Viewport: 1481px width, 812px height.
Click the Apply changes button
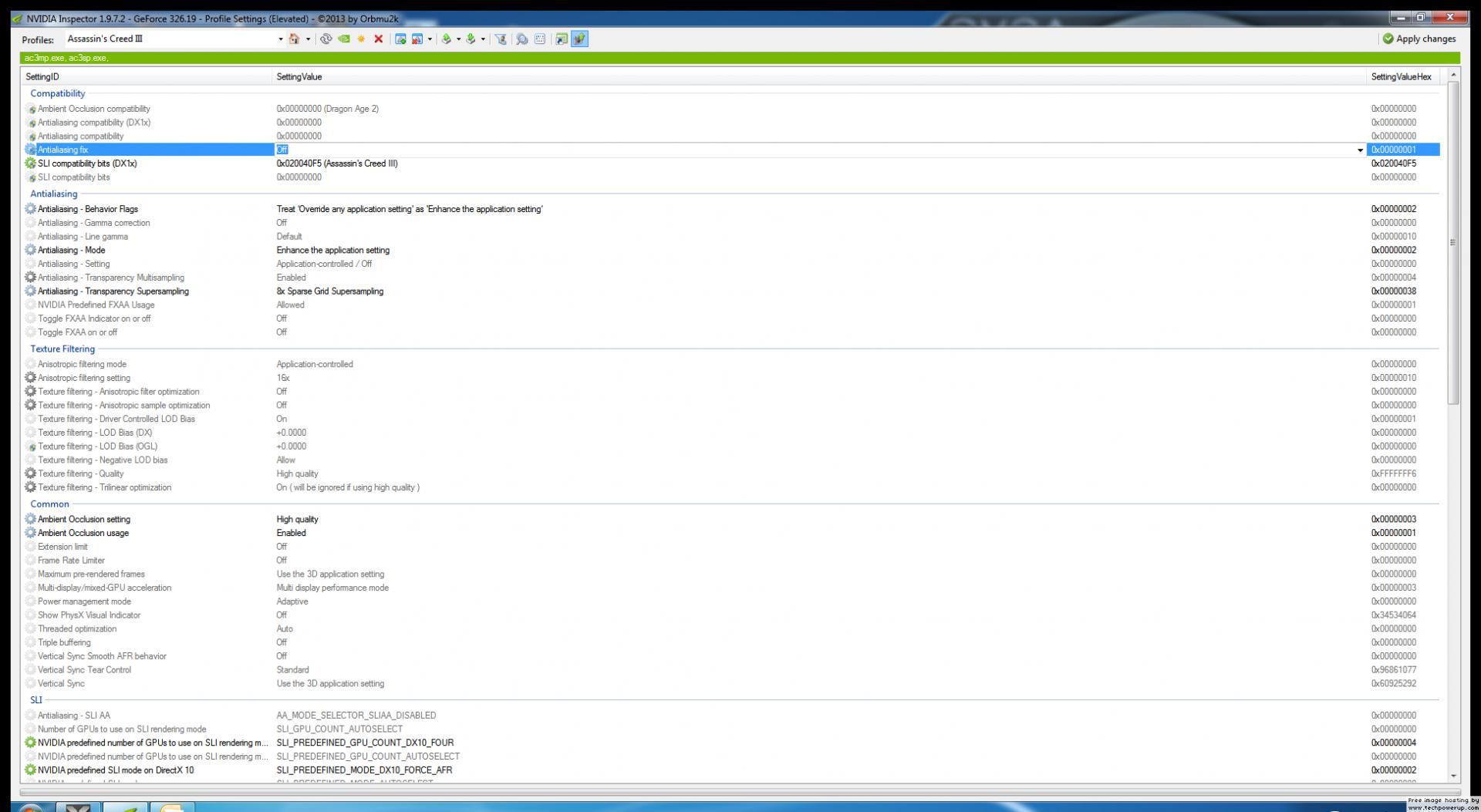pos(1419,39)
